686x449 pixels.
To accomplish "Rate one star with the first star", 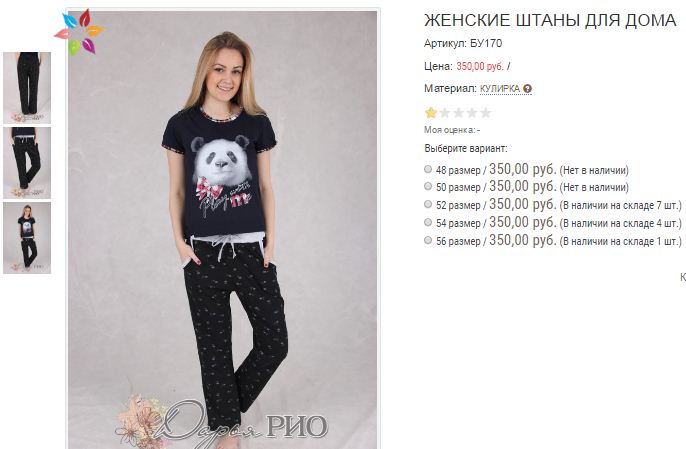I will coord(431,113).
